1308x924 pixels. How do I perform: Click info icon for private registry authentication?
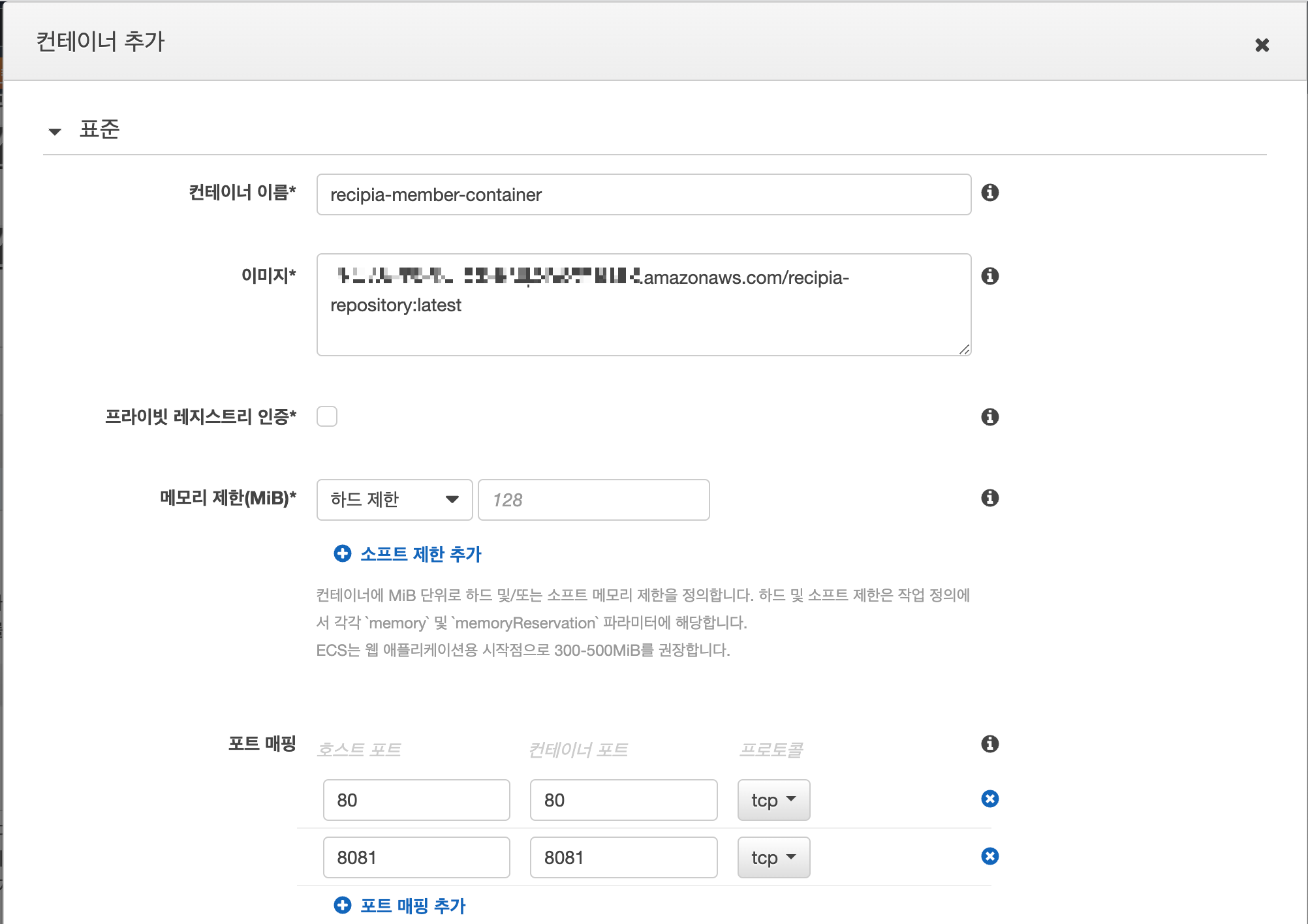[x=989, y=417]
